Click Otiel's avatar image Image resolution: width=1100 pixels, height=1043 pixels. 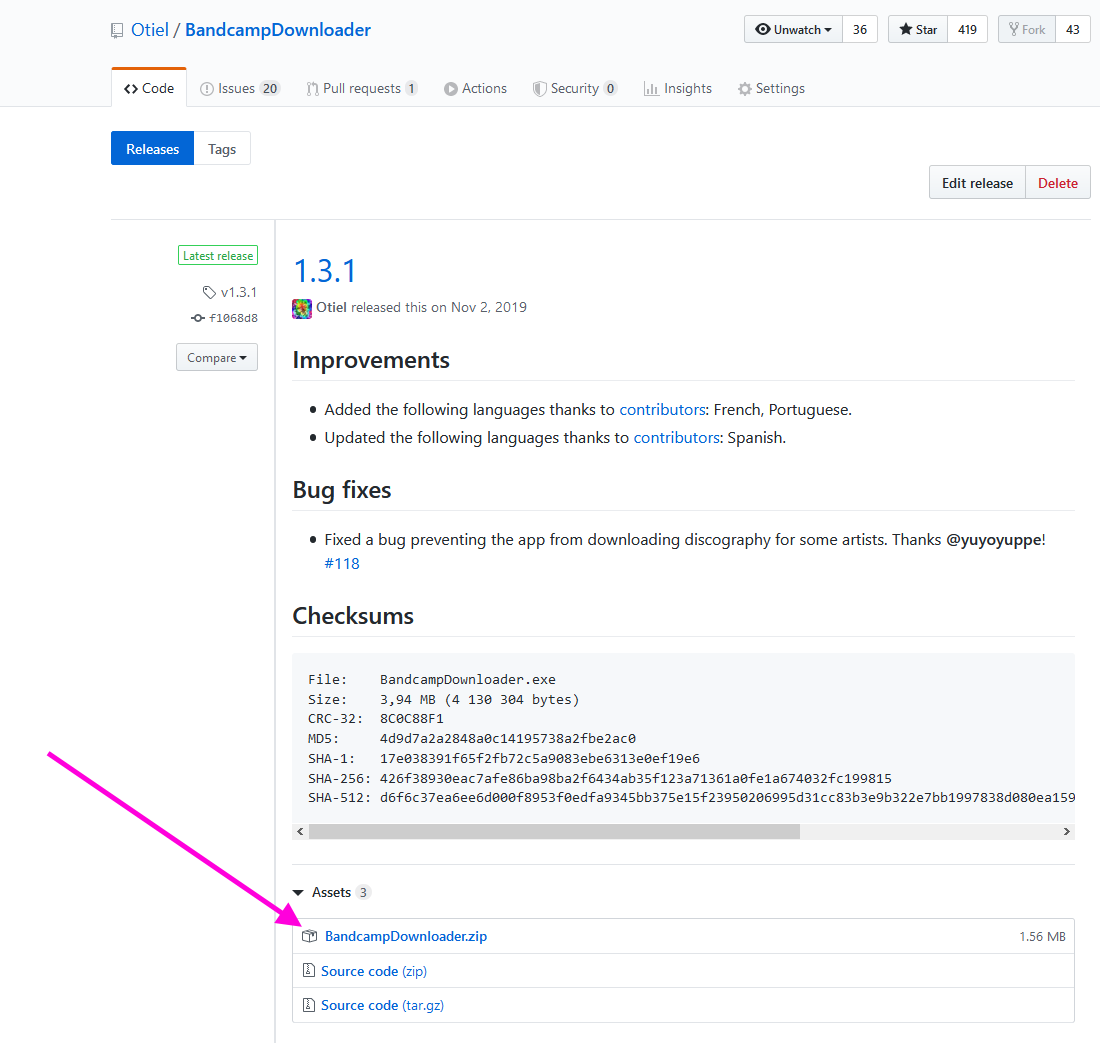point(301,308)
